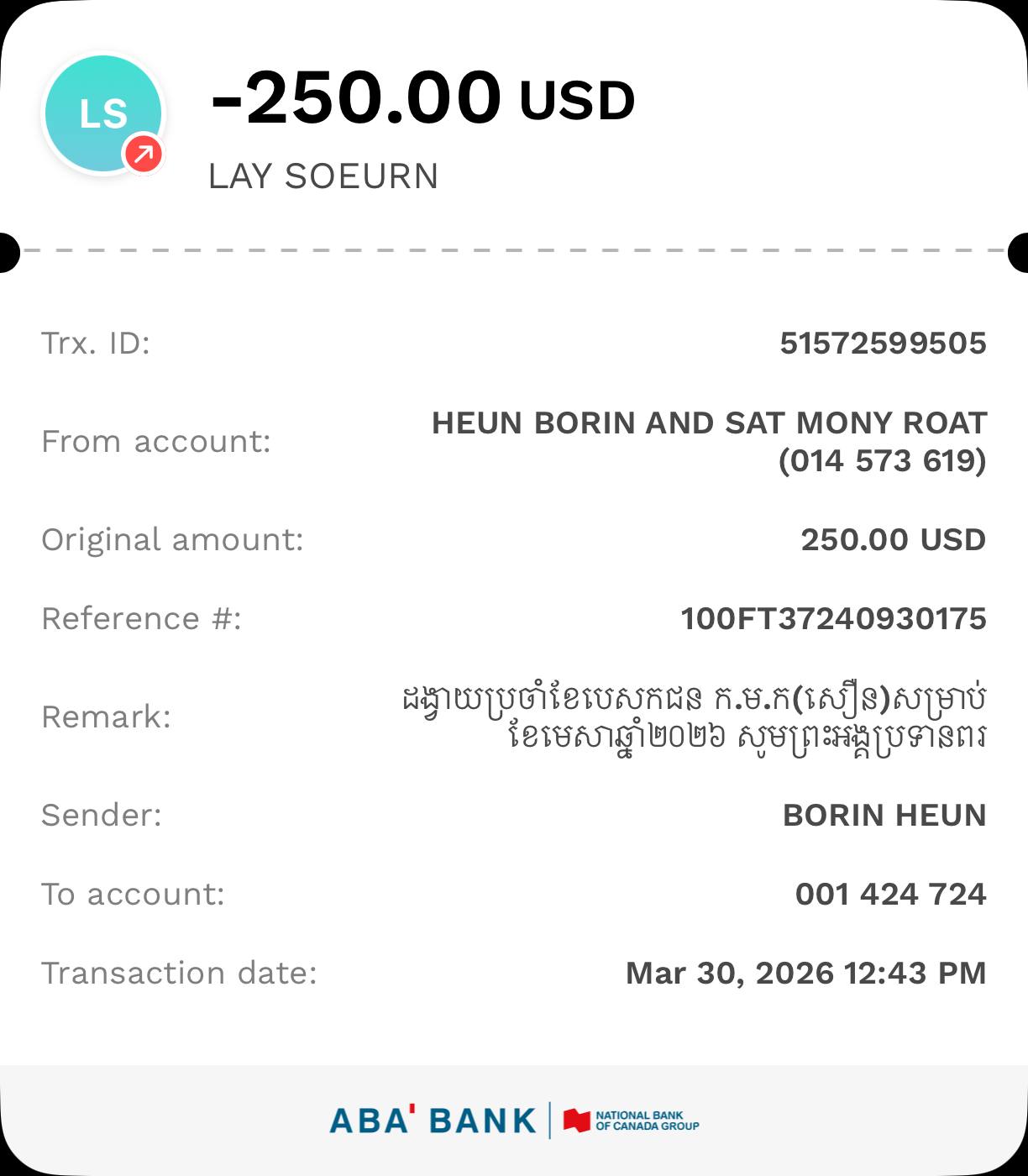Viewport: 1028px width, 1176px height.
Task: Click the National Bank of Canada Group text
Action: point(647,1121)
